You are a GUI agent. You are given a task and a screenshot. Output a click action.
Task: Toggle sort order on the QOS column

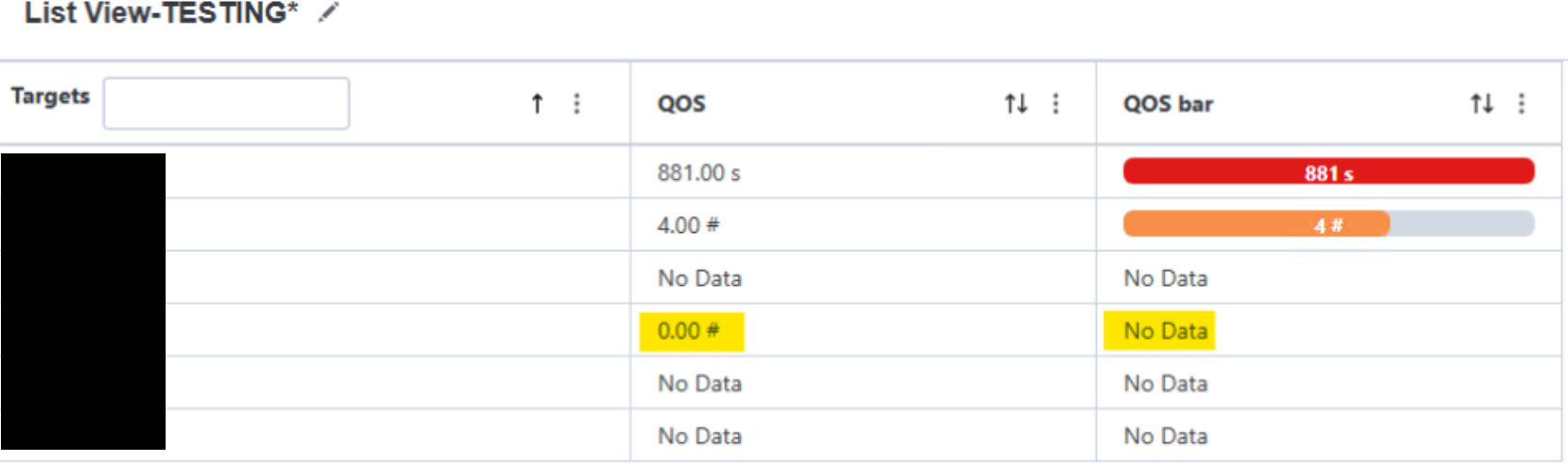pos(1016,103)
